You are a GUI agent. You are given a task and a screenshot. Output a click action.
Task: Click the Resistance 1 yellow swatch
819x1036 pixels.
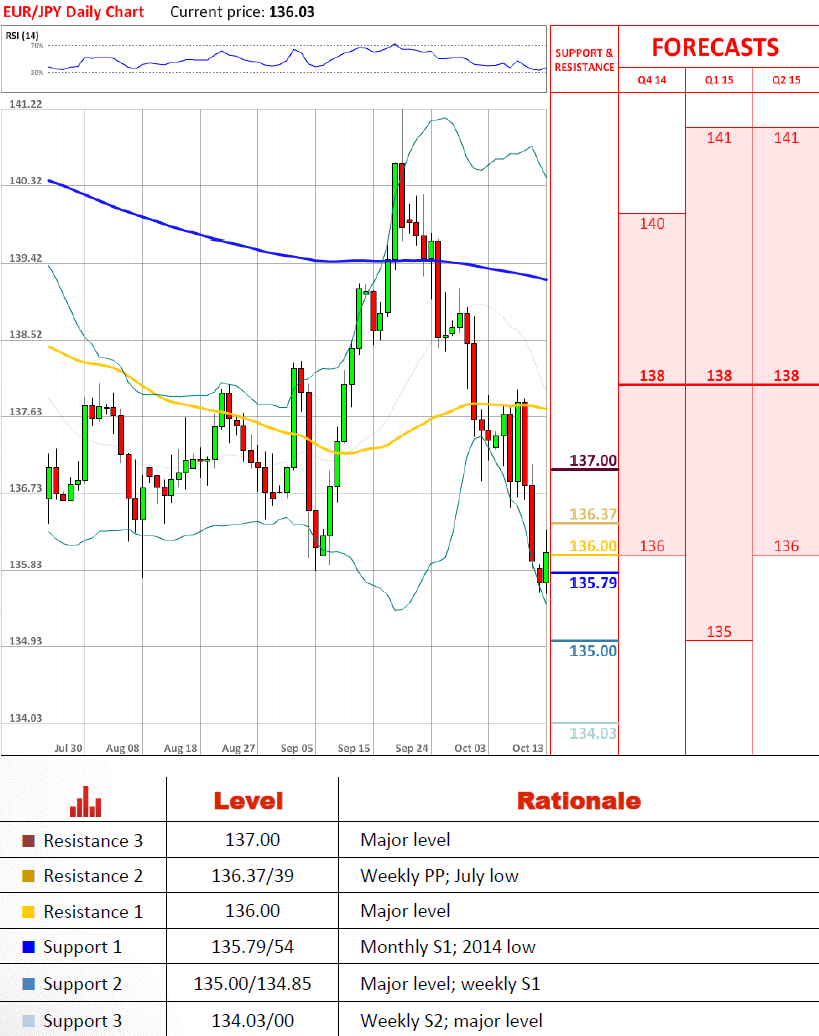click(28, 912)
